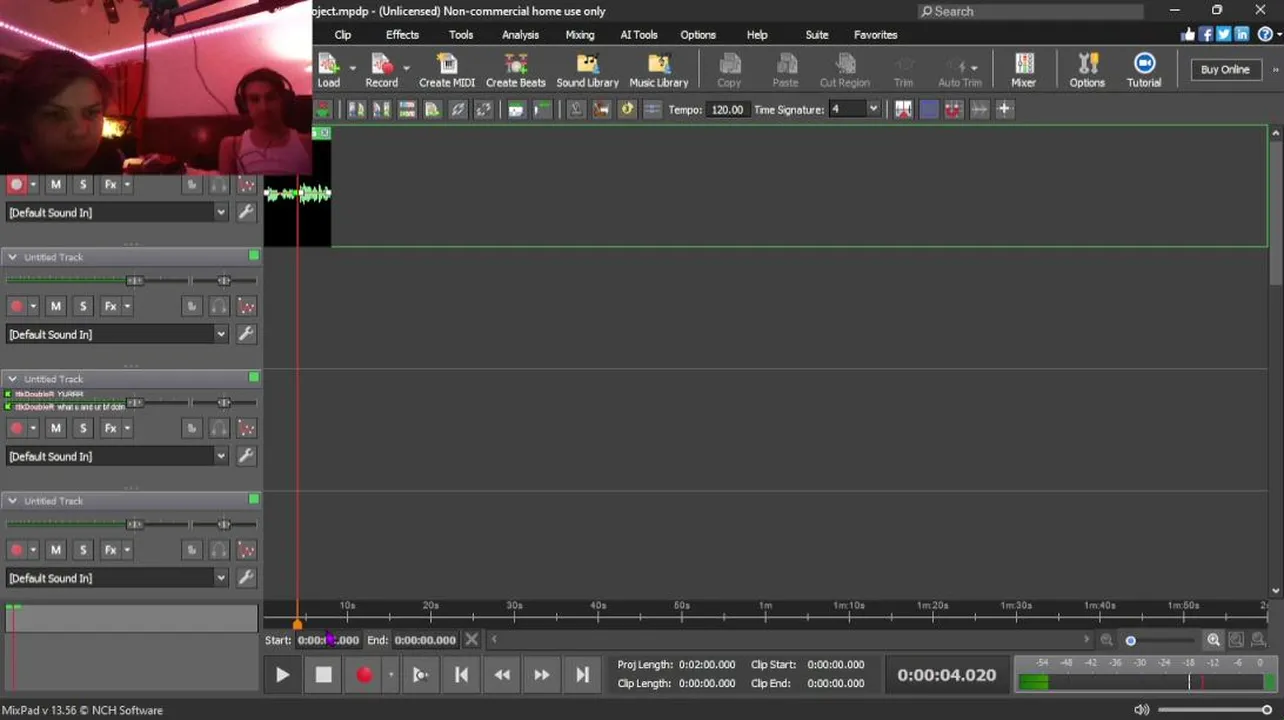Solo the bottom Untitled Track

coord(83,549)
